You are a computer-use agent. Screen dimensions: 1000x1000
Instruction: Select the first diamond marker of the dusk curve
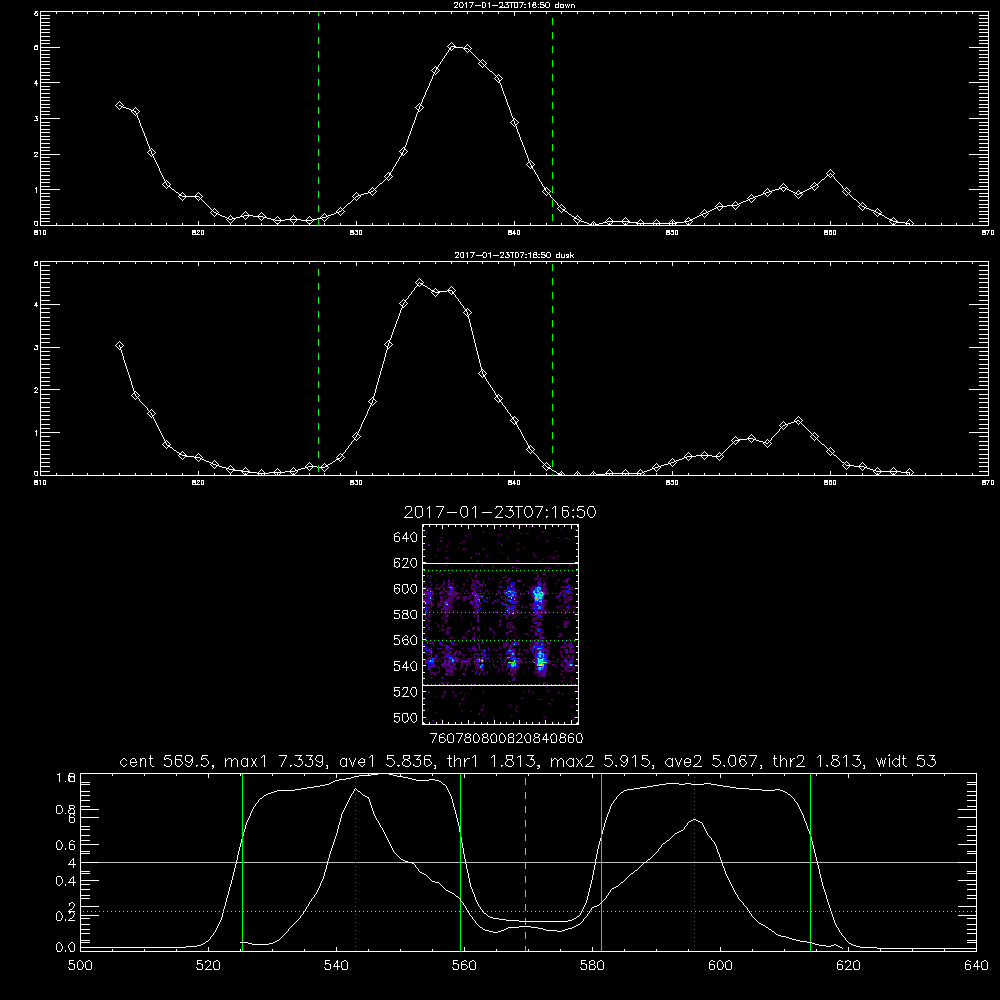tap(119, 346)
